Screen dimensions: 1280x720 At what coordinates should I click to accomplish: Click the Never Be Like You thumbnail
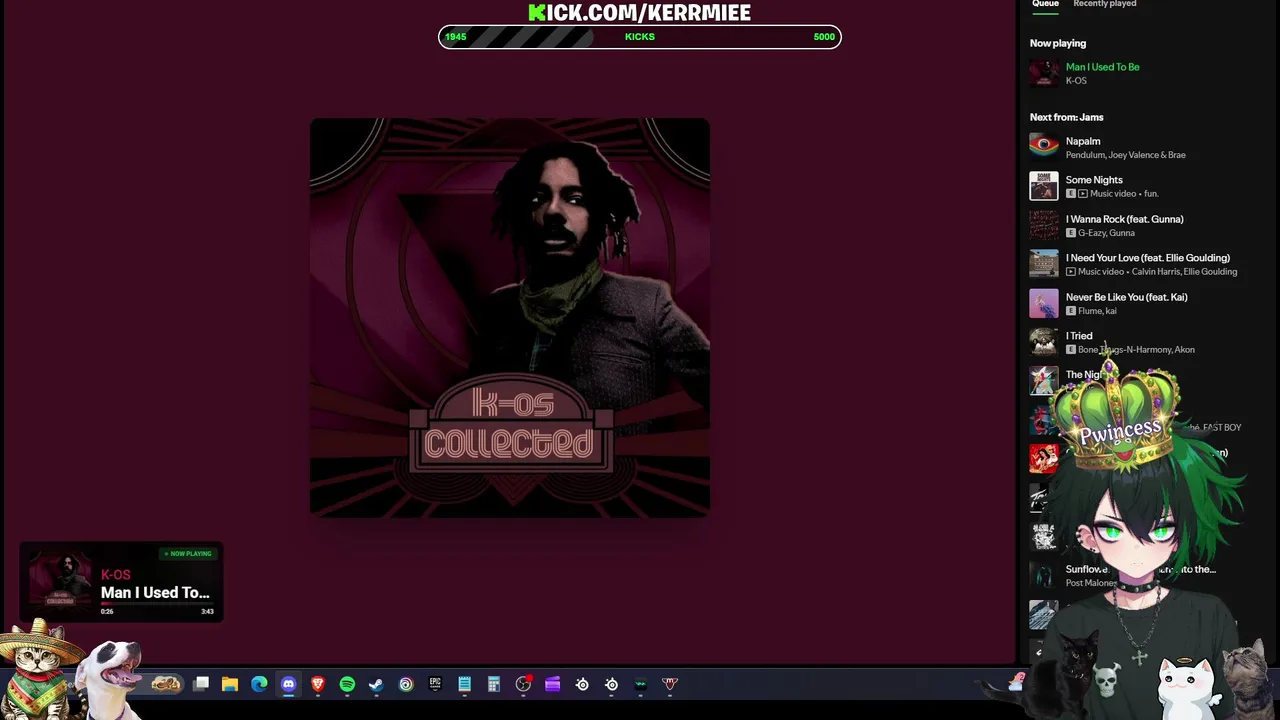point(1044,303)
